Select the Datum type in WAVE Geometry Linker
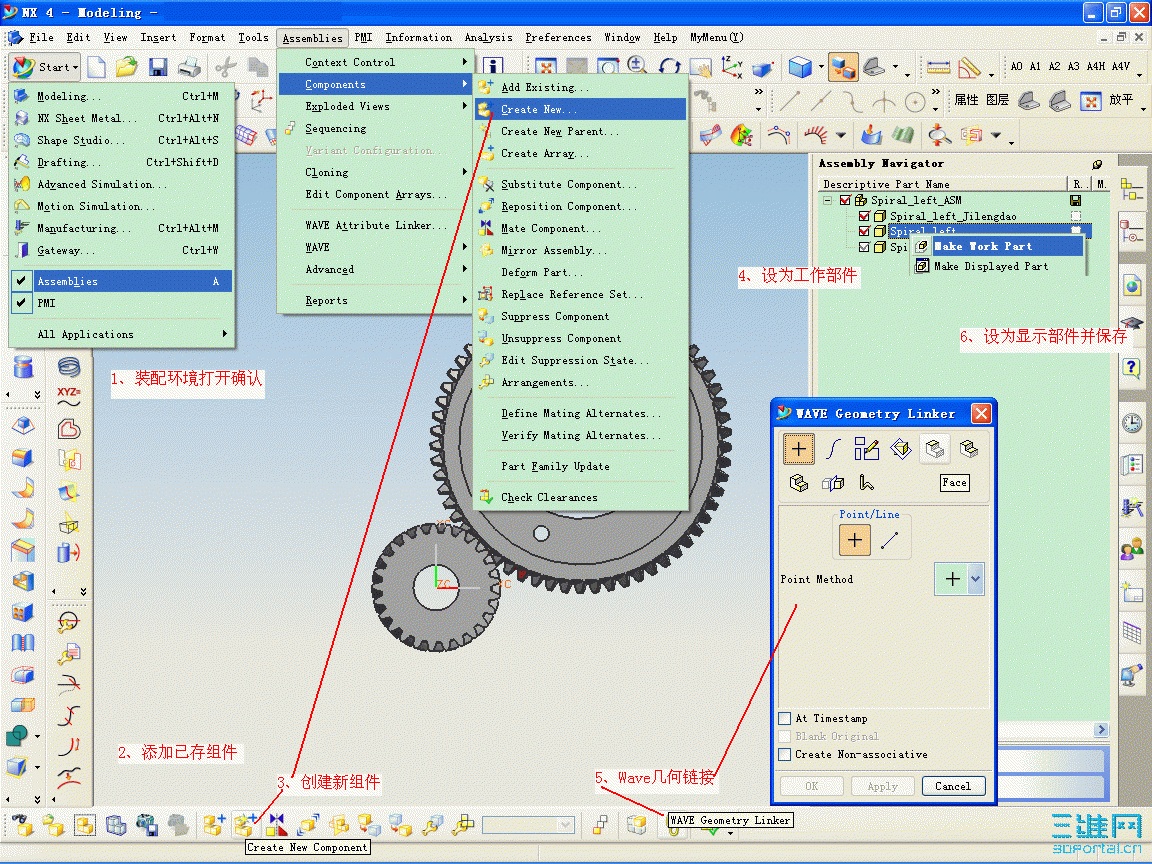The height and width of the screenshot is (864, 1152). (x=901, y=449)
